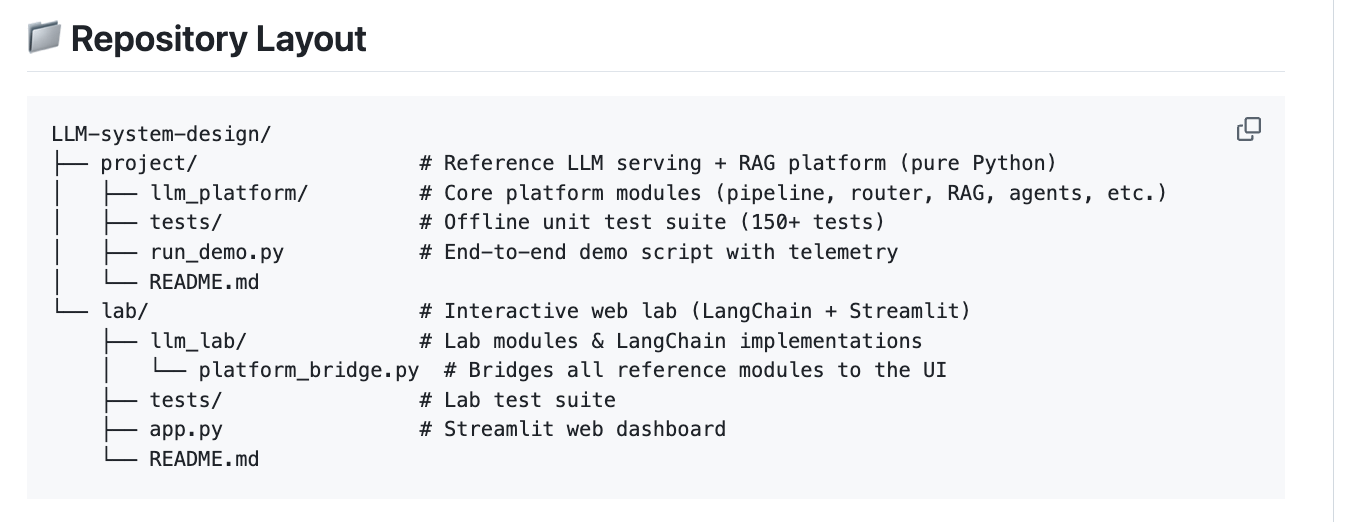Click the app.py file entry
The image size is (1360, 522).
186,430
